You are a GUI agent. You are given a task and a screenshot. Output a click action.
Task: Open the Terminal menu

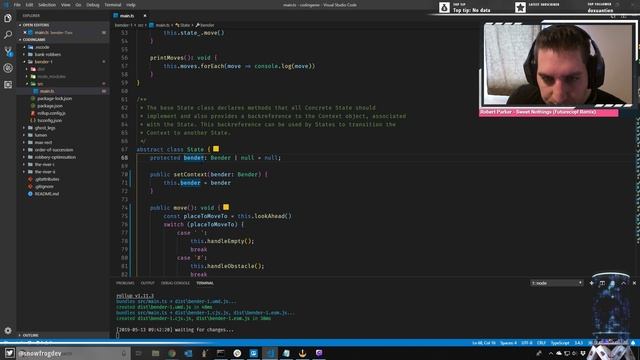[113, 5]
